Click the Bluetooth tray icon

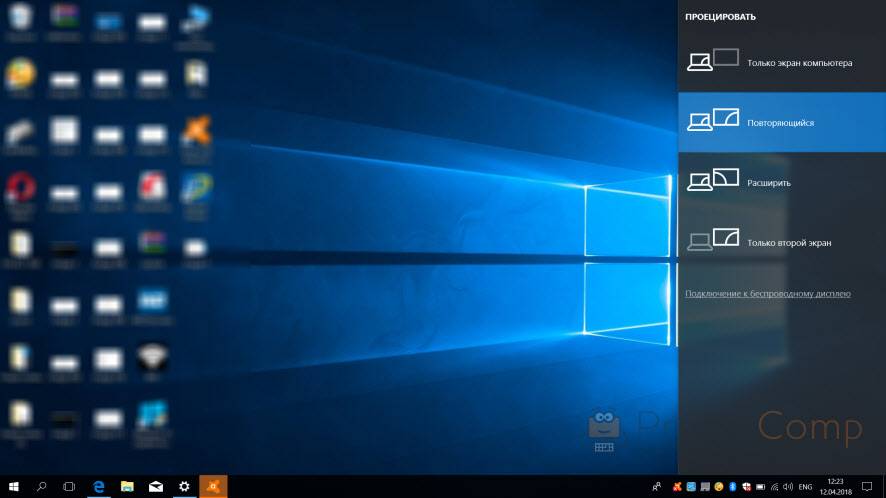[732, 486]
